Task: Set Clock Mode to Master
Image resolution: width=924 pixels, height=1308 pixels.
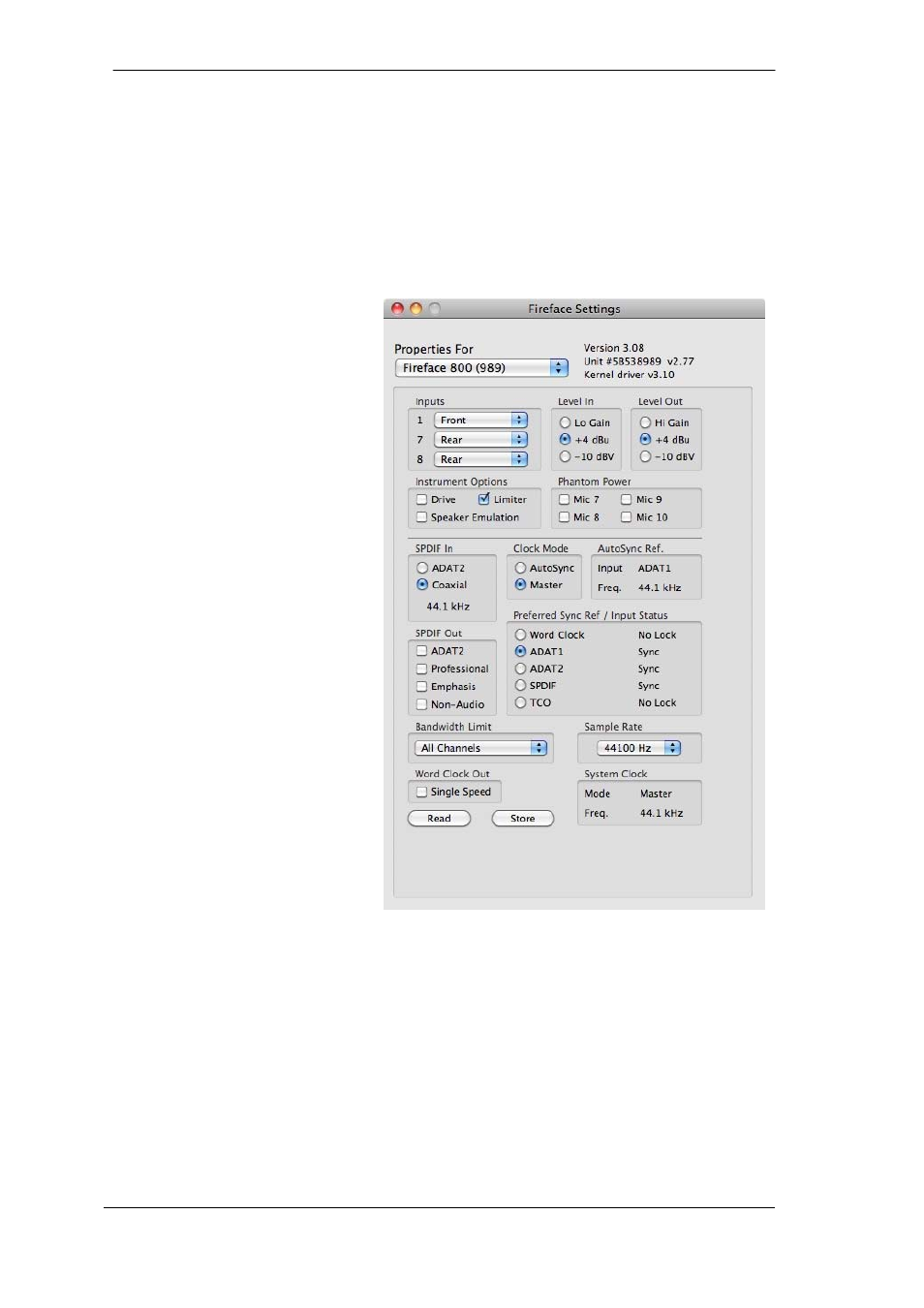Action: [520, 585]
